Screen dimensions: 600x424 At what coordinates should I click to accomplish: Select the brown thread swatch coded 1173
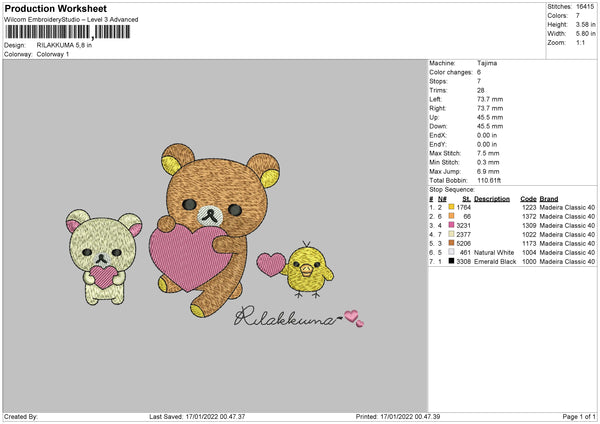(x=452, y=243)
